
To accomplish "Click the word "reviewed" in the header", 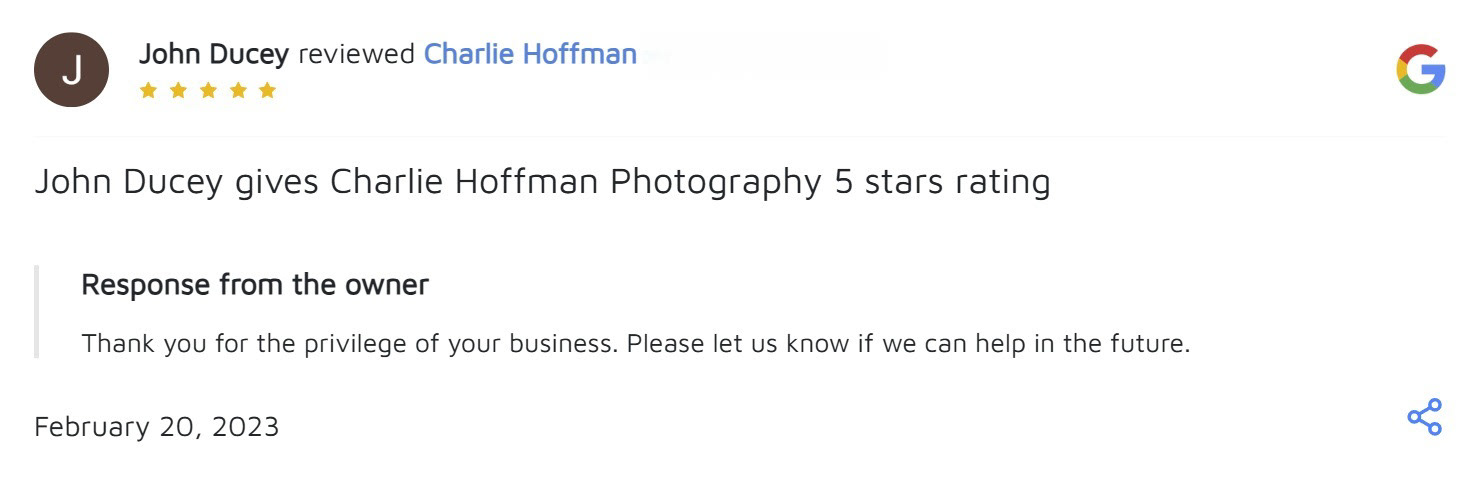I will (356, 54).
